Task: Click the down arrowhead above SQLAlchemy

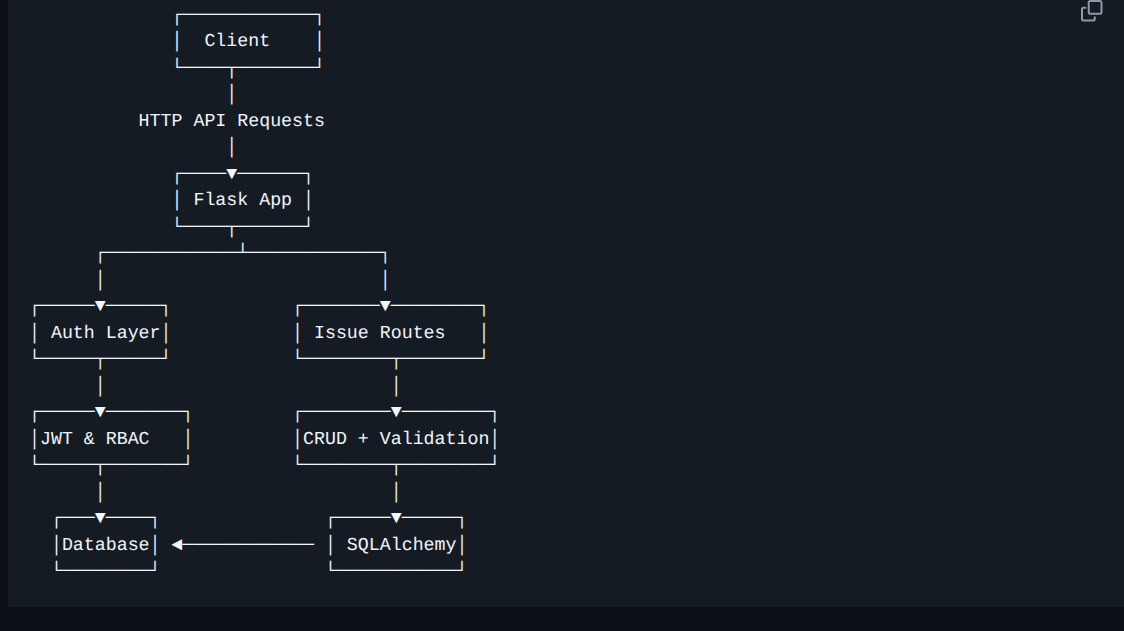Action: pos(396,518)
